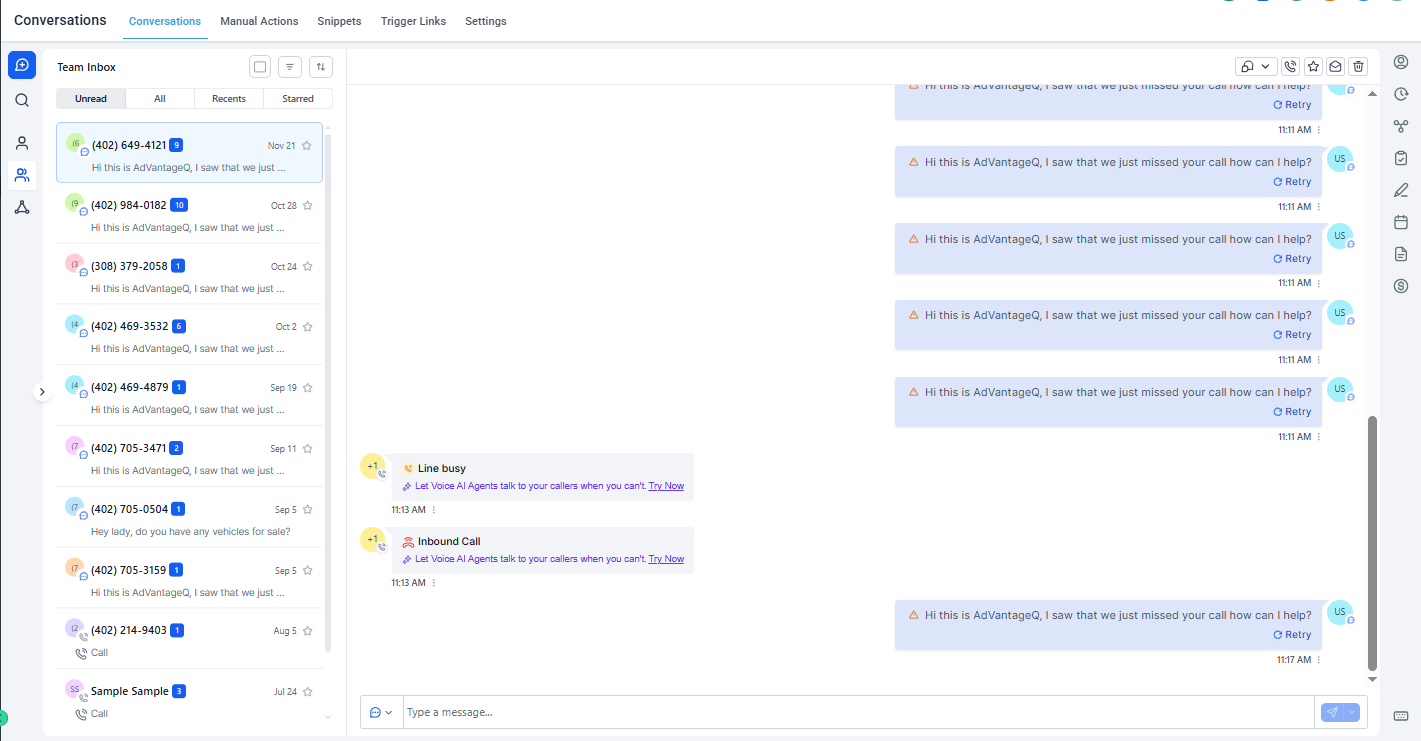Click the new conversation icon in left sidebar
The width and height of the screenshot is (1421, 741).
click(x=22, y=65)
